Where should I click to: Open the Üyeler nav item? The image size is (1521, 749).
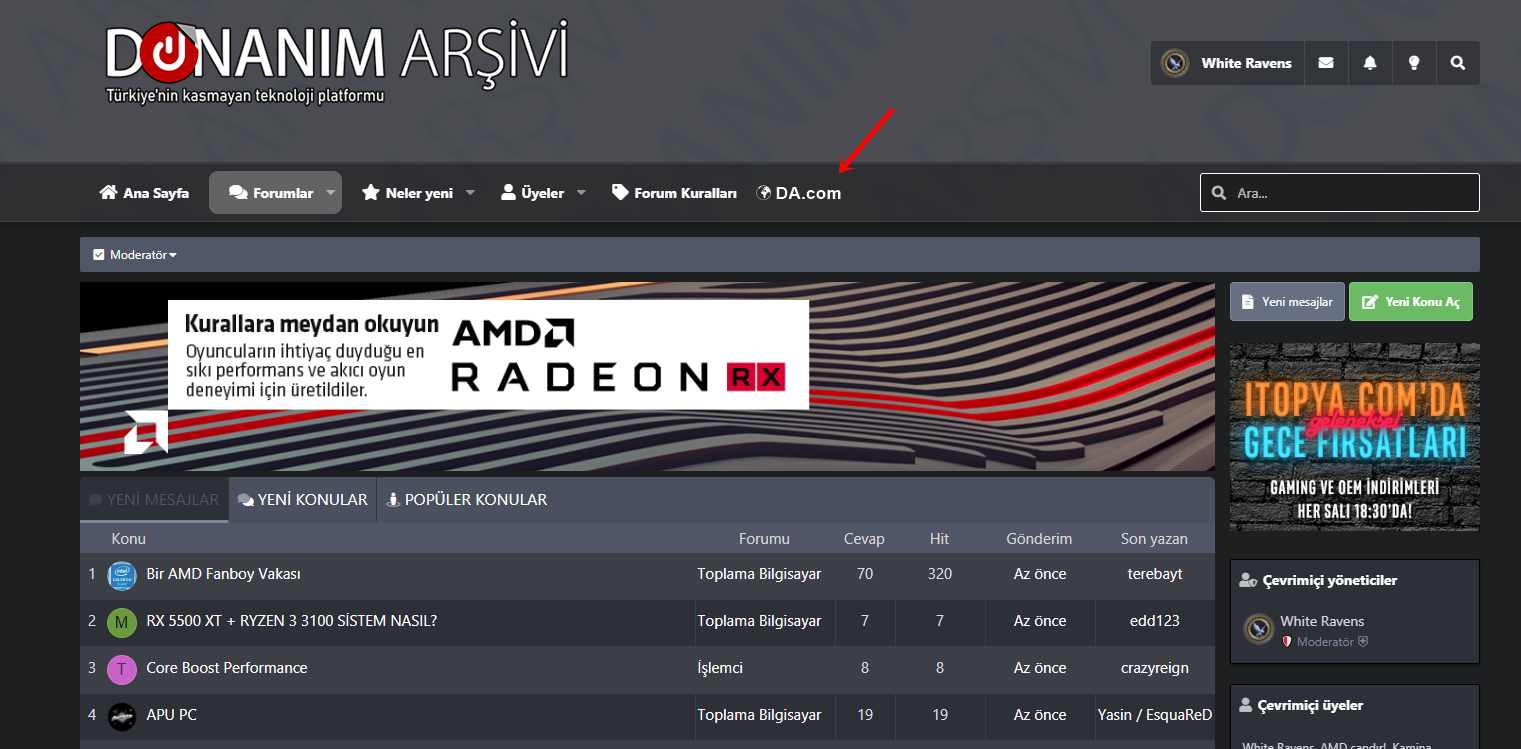(x=533, y=193)
